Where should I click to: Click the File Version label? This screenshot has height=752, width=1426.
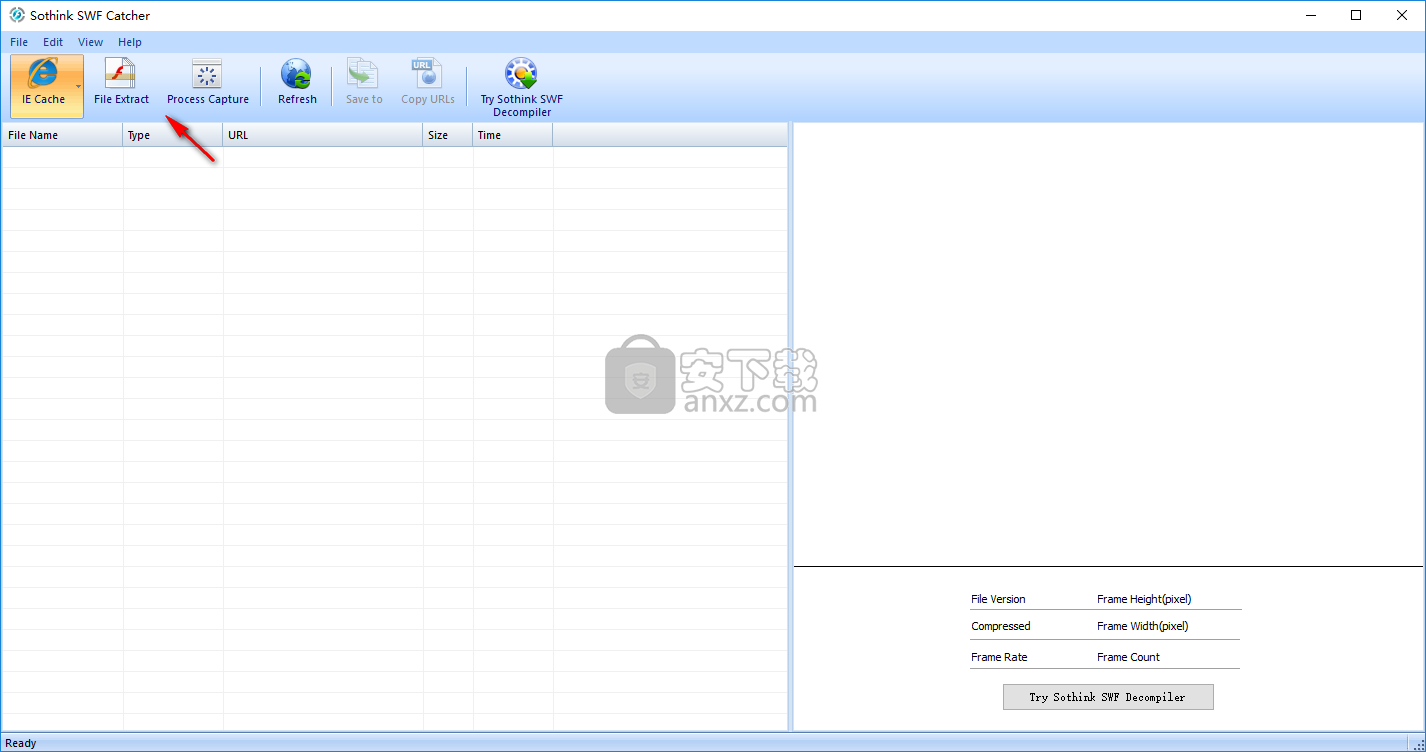coord(998,599)
